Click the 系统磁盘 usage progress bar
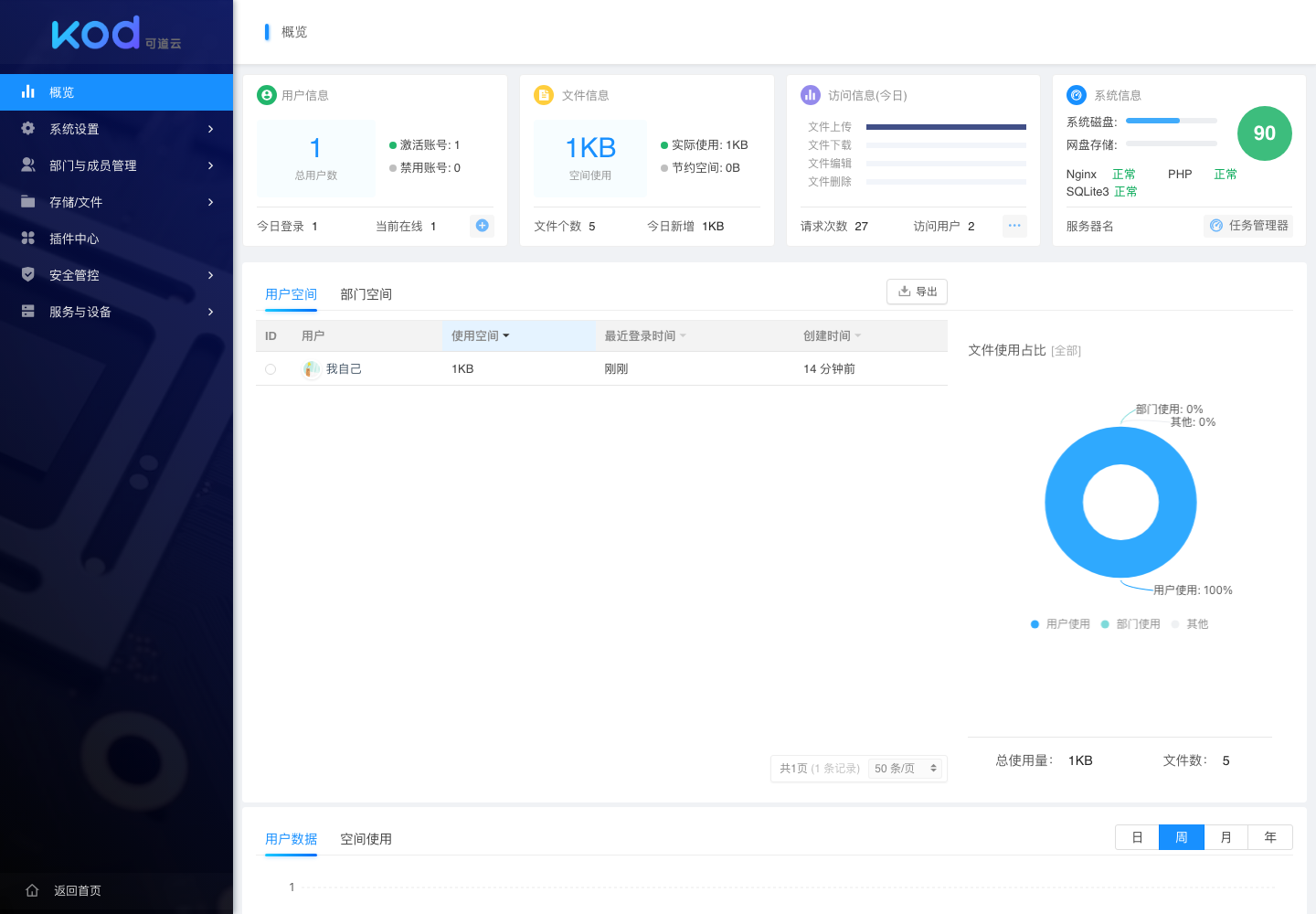The image size is (1316, 914). click(1172, 121)
